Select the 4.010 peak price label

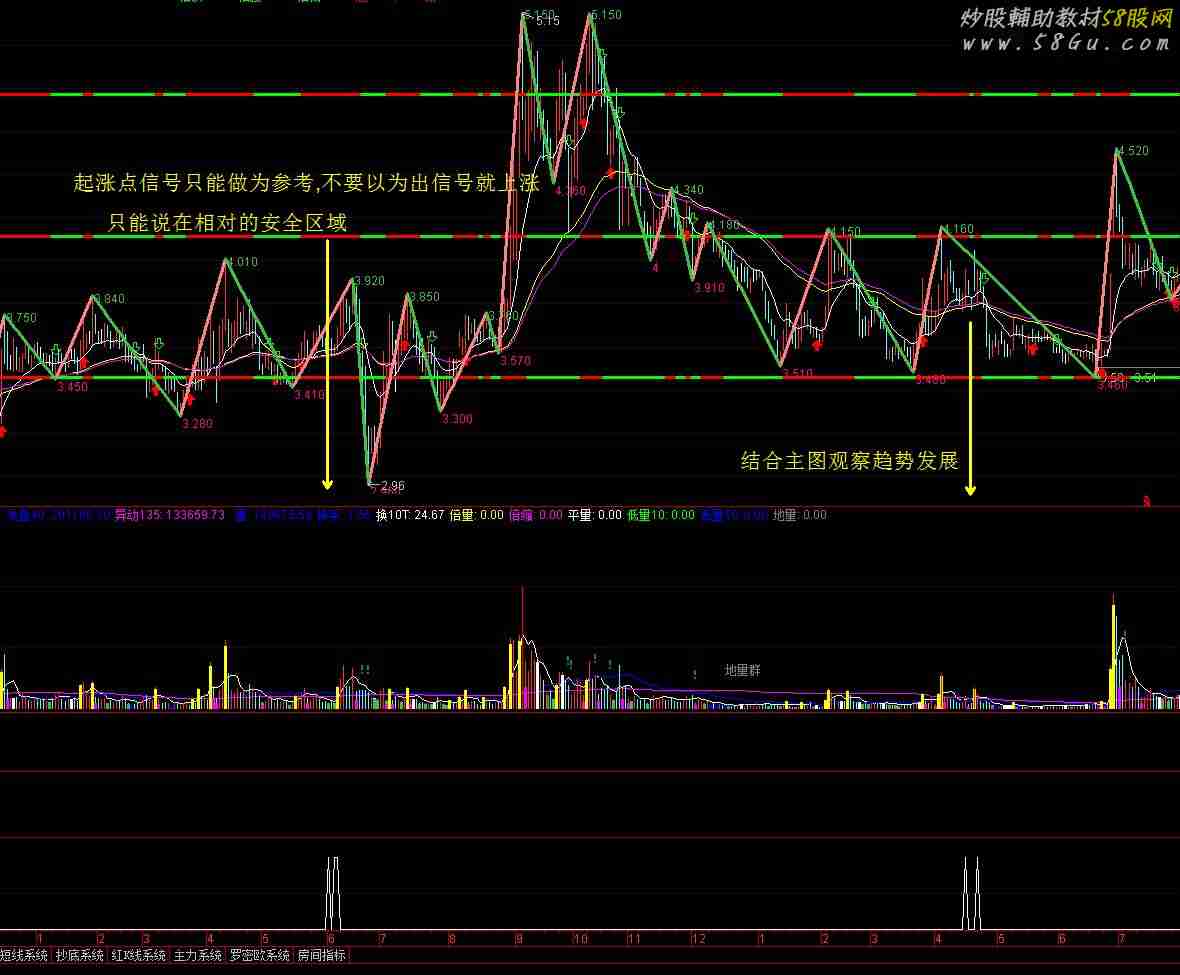(x=242, y=262)
